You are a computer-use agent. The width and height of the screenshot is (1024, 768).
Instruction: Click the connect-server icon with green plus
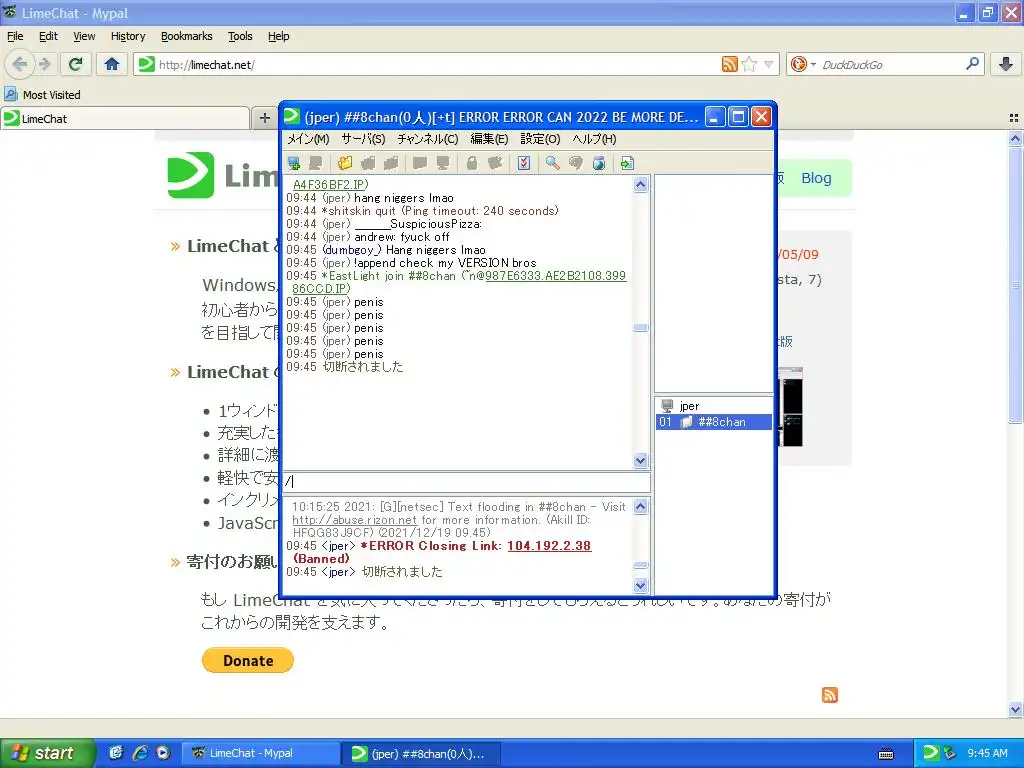[294, 163]
